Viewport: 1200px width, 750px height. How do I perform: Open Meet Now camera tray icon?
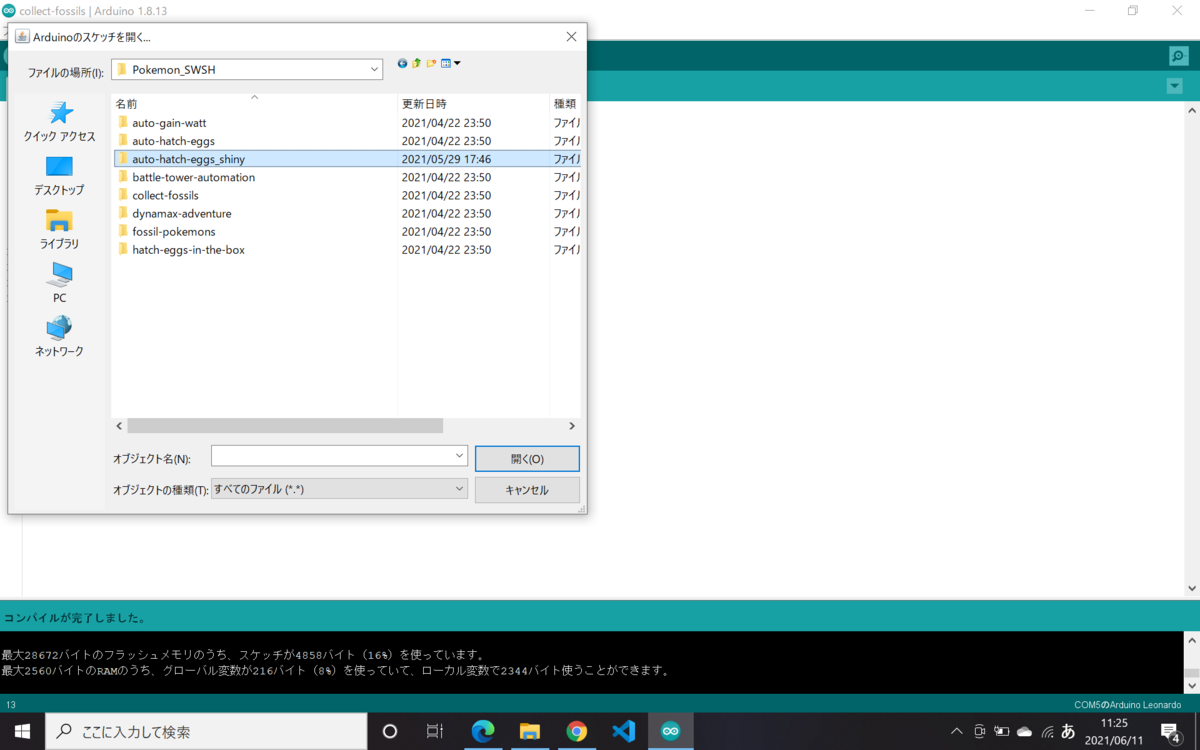(x=980, y=732)
